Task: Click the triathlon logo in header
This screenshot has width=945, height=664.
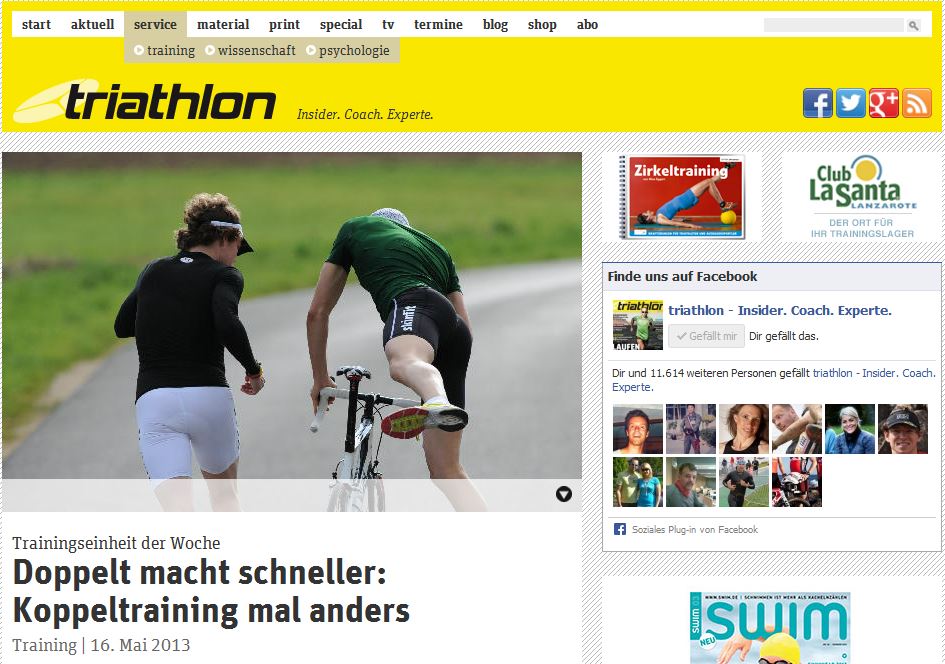Action: tap(145, 101)
